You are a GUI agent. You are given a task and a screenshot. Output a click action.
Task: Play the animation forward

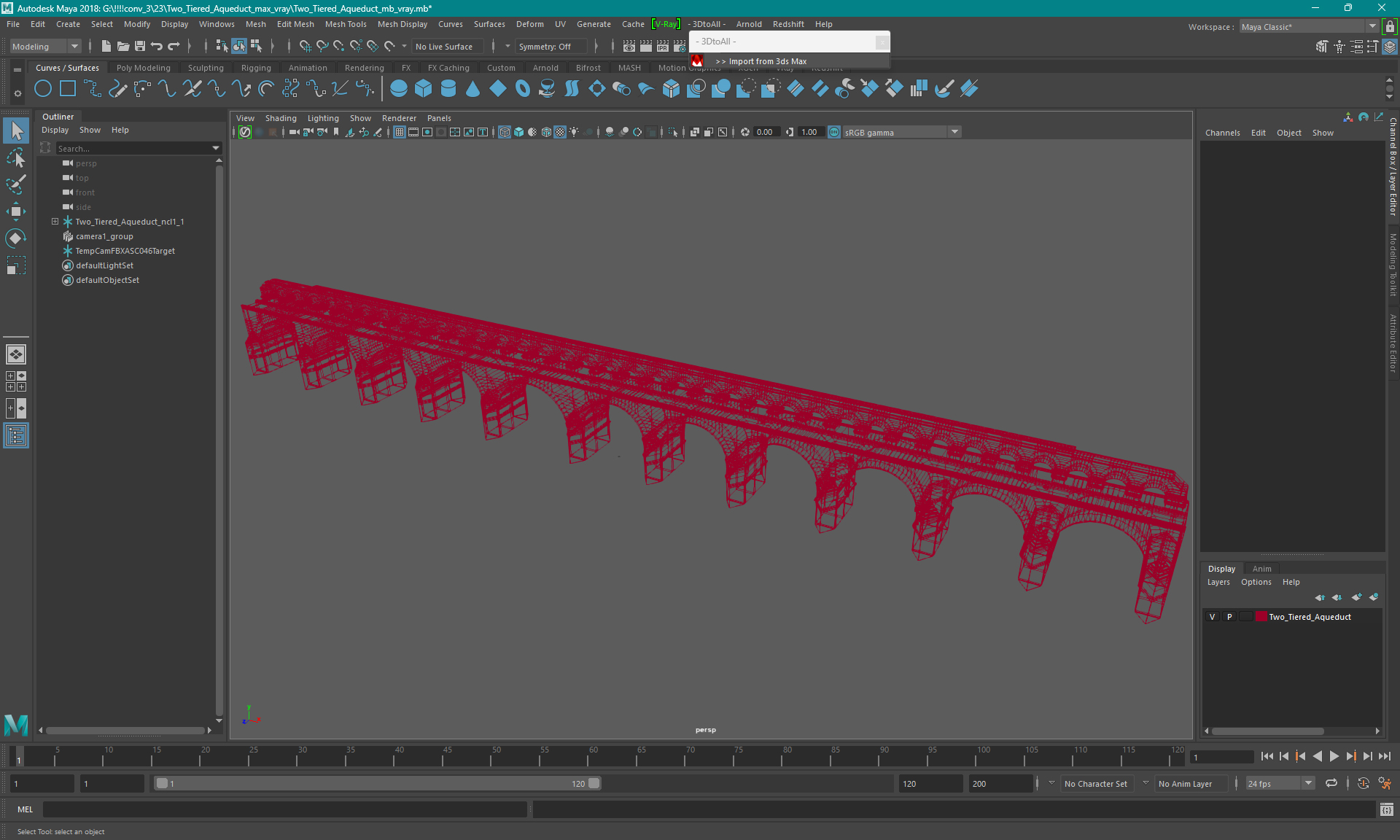coord(1334,756)
